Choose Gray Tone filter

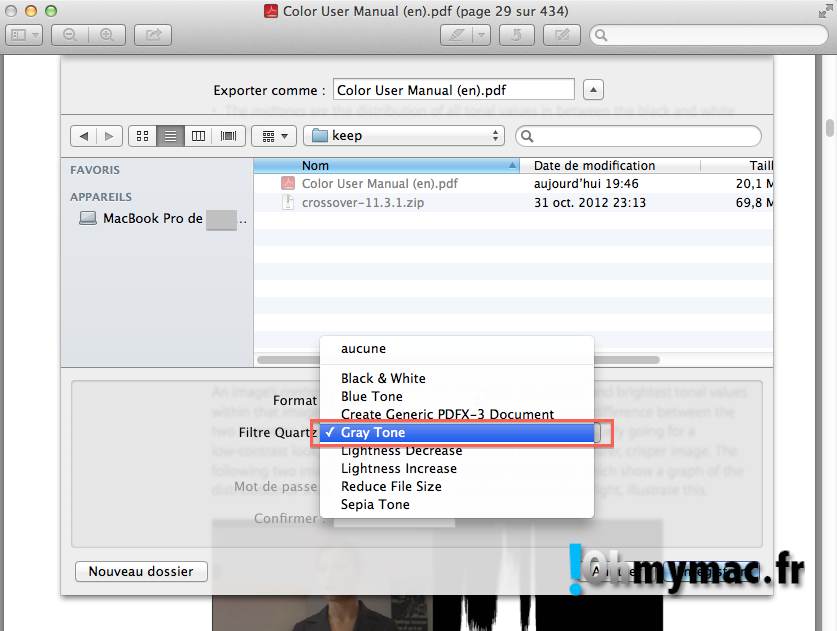[x=456, y=432]
